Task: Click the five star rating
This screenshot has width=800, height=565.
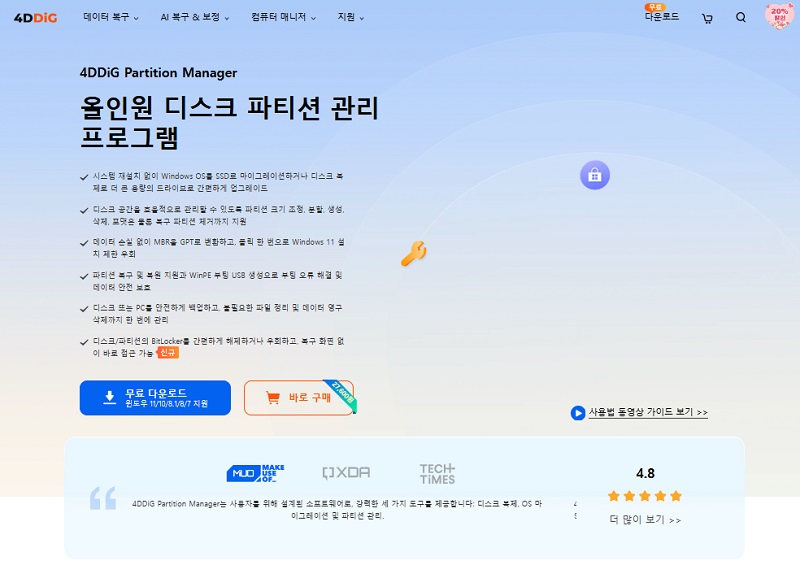Action: pyautogui.click(x=645, y=496)
